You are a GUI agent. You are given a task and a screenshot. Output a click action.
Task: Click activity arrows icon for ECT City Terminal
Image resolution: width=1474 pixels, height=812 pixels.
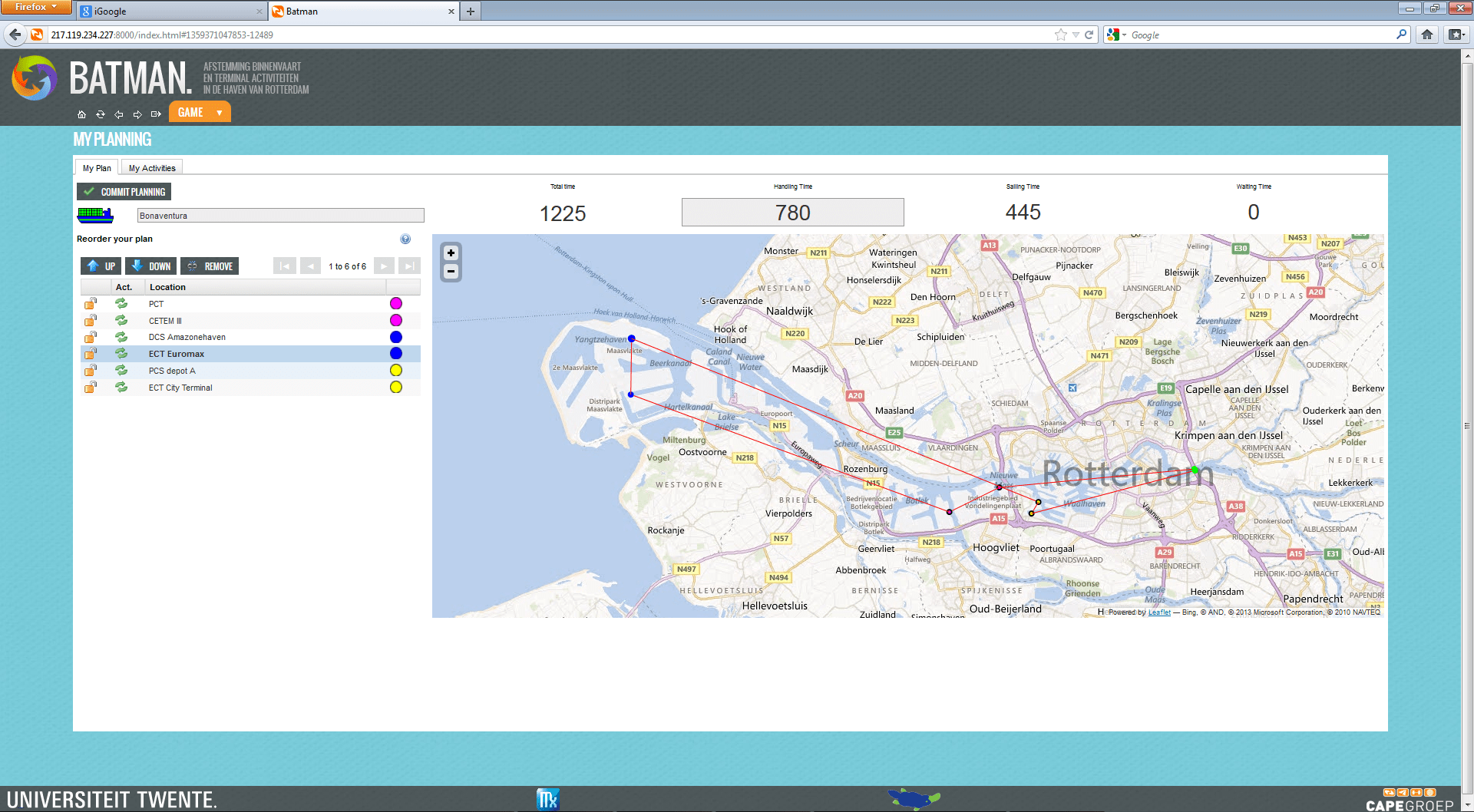[121, 388]
